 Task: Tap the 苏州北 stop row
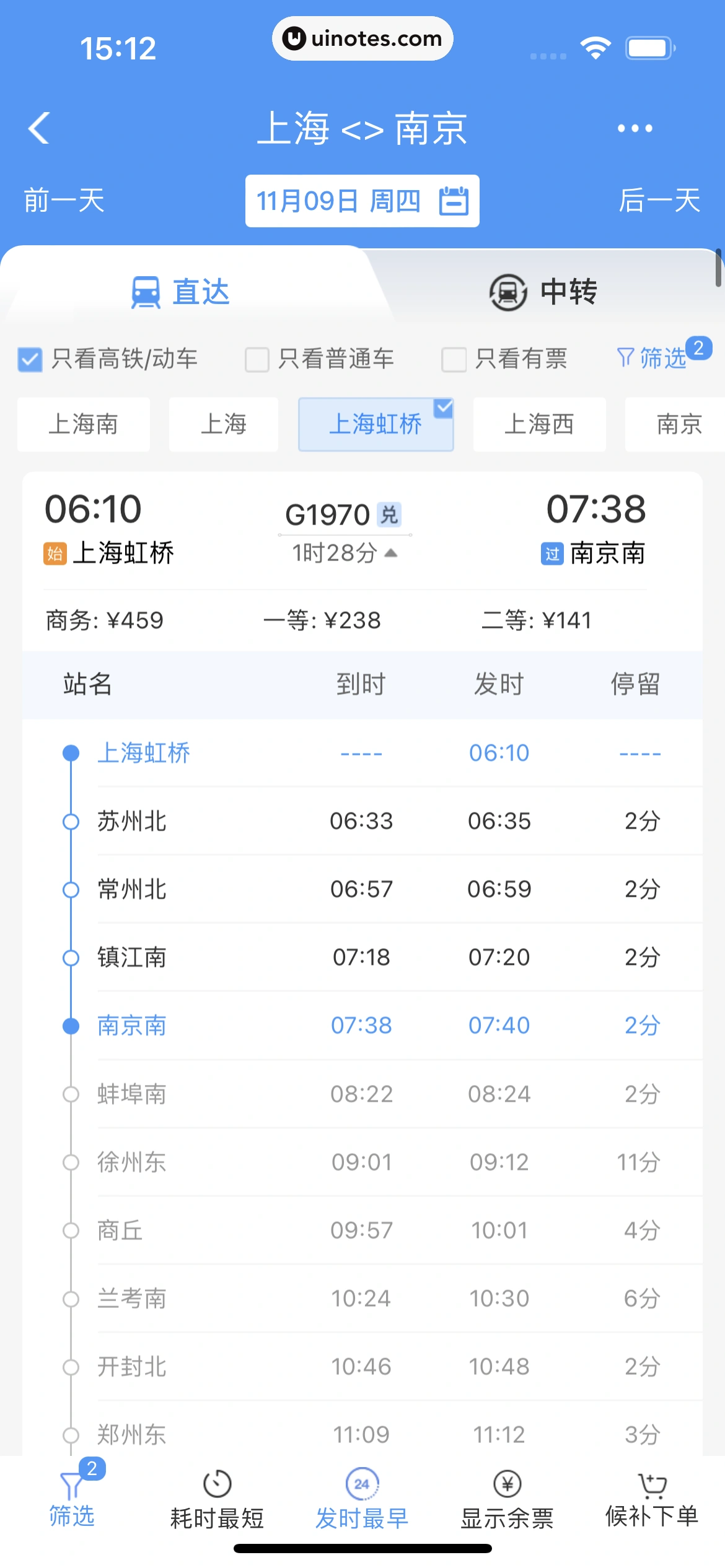[362, 821]
